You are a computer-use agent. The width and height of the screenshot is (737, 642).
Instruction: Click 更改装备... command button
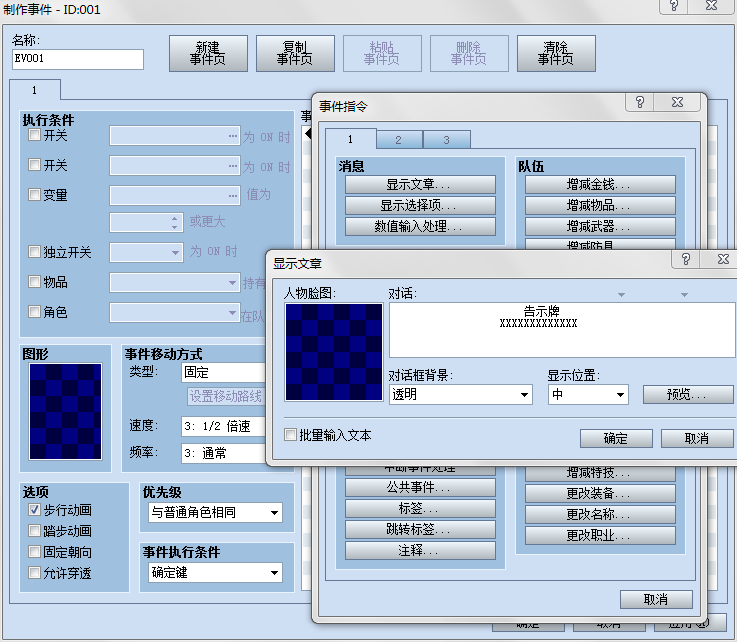pos(600,493)
